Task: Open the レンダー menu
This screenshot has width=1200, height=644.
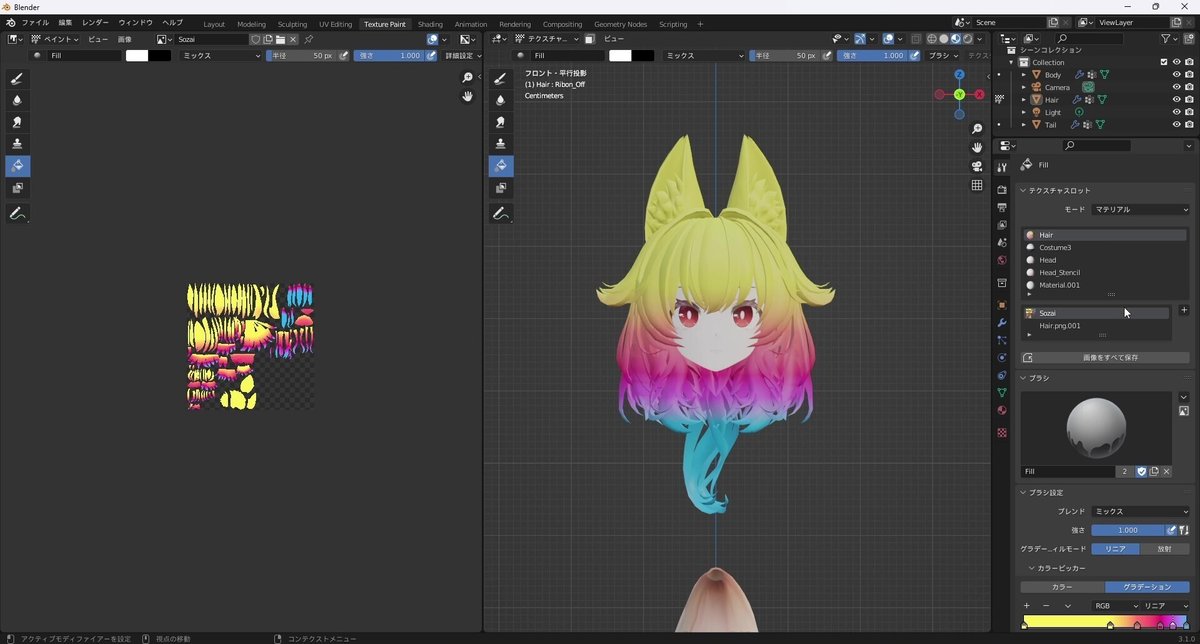Action: (95, 22)
